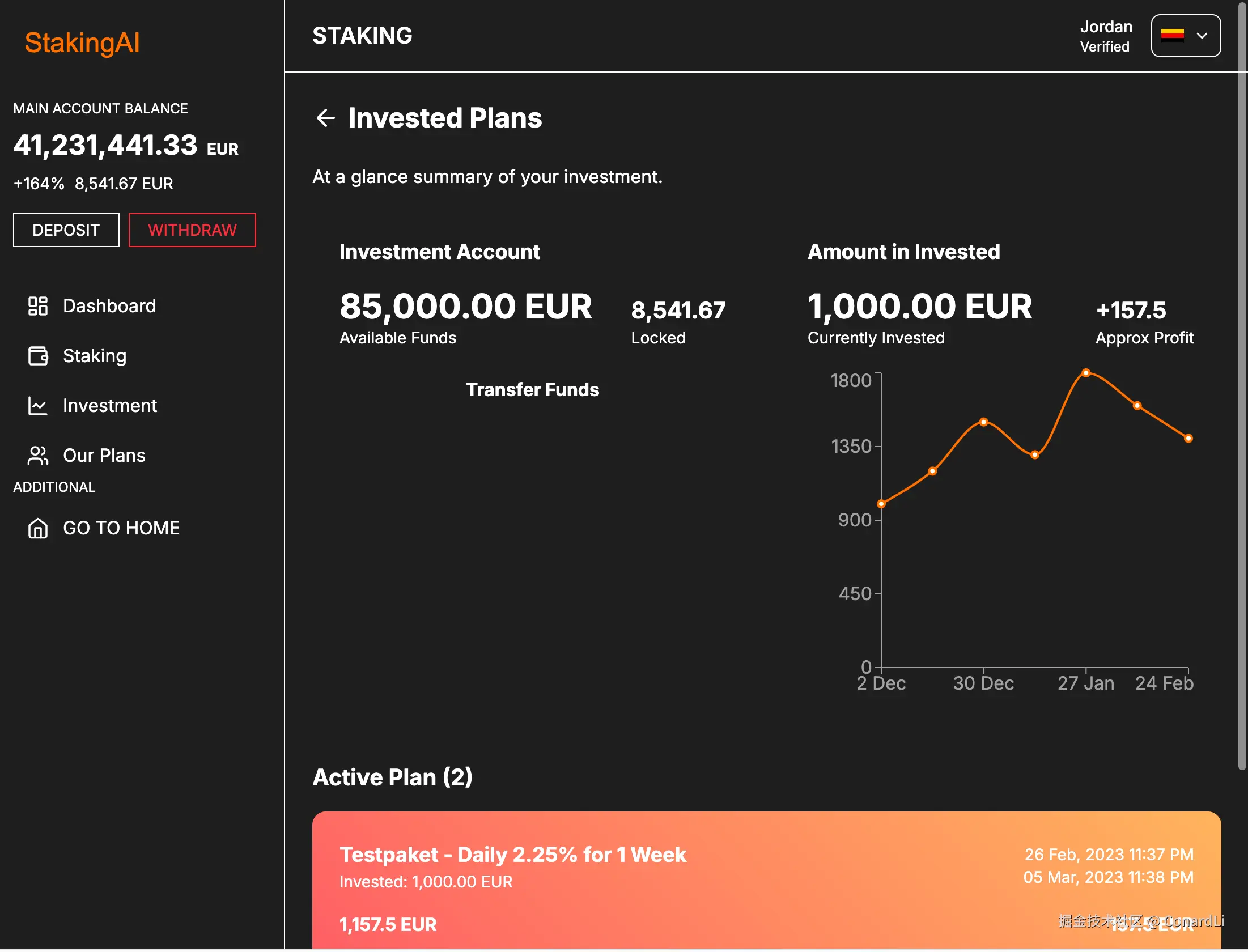Click the Investment chart icon
The height and width of the screenshot is (952, 1248).
click(x=38, y=406)
